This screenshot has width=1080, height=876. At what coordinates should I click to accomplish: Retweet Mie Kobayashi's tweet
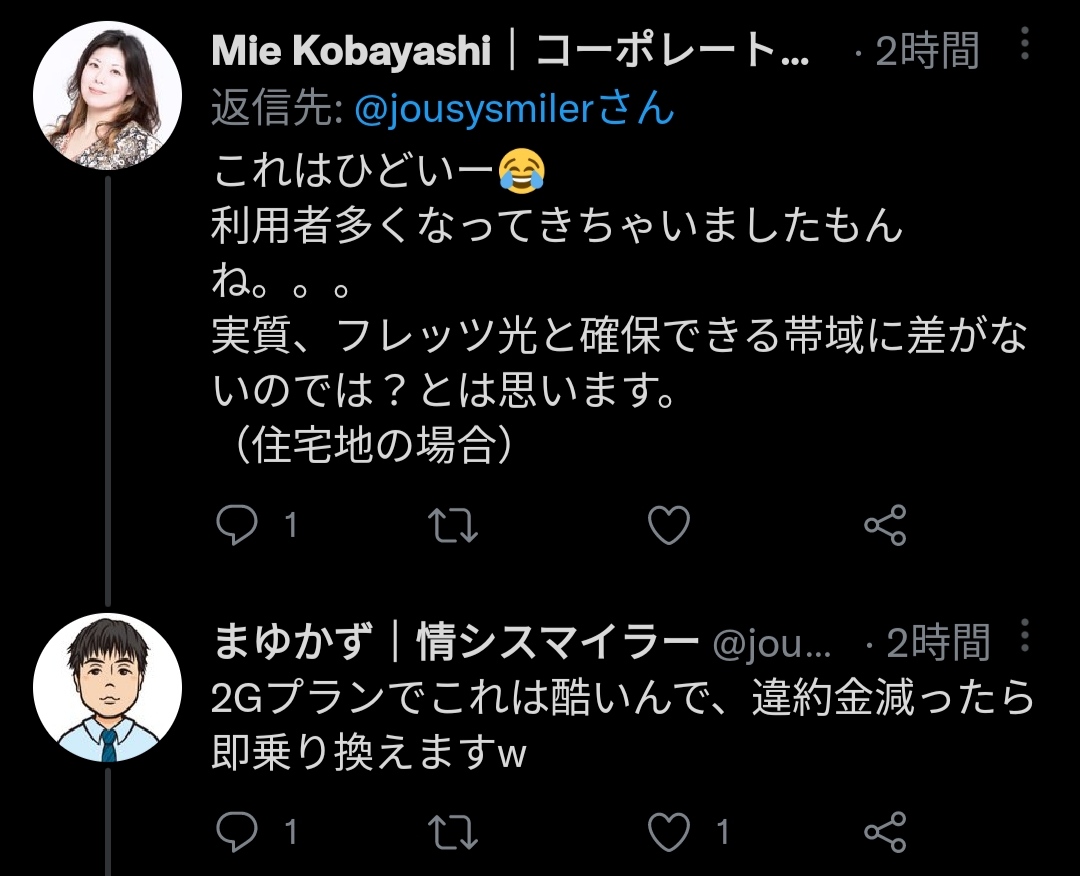[x=453, y=525]
